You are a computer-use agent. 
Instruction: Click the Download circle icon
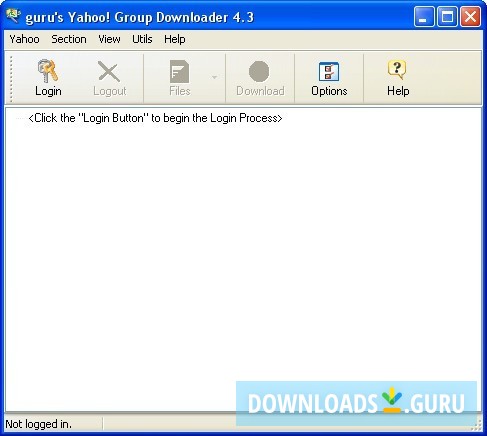[259, 71]
